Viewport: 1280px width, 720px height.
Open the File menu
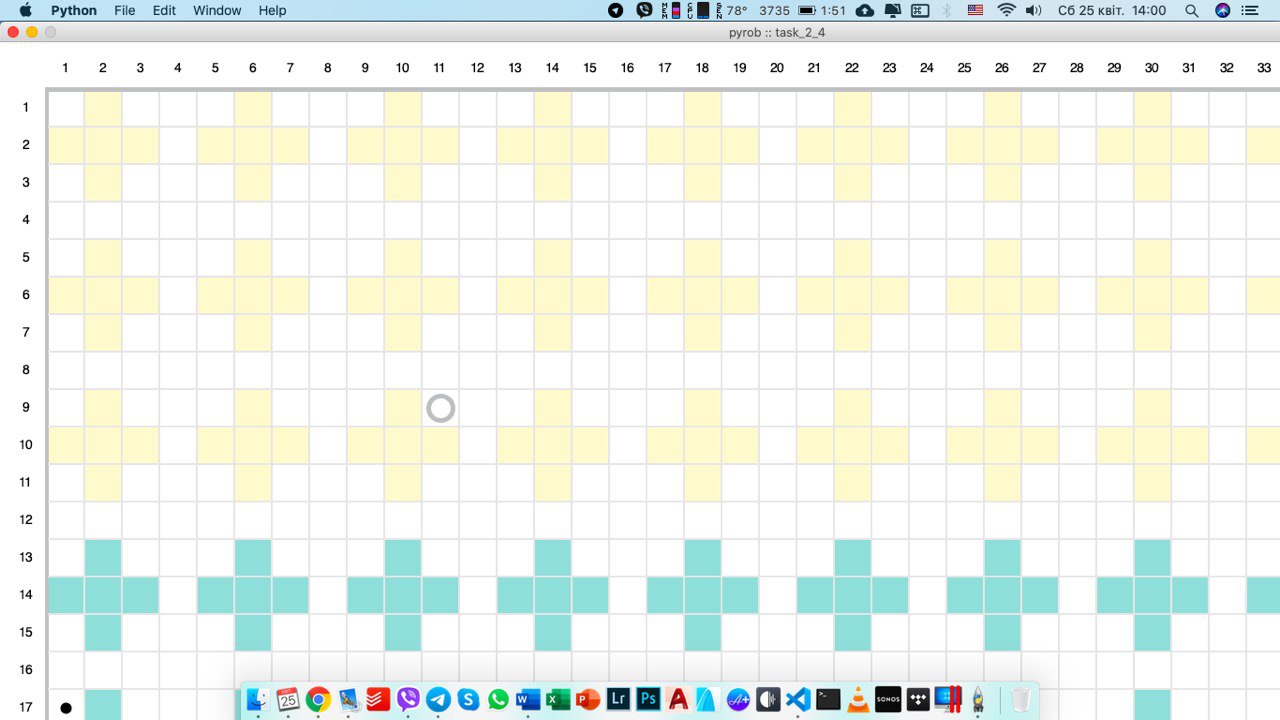tap(124, 10)
